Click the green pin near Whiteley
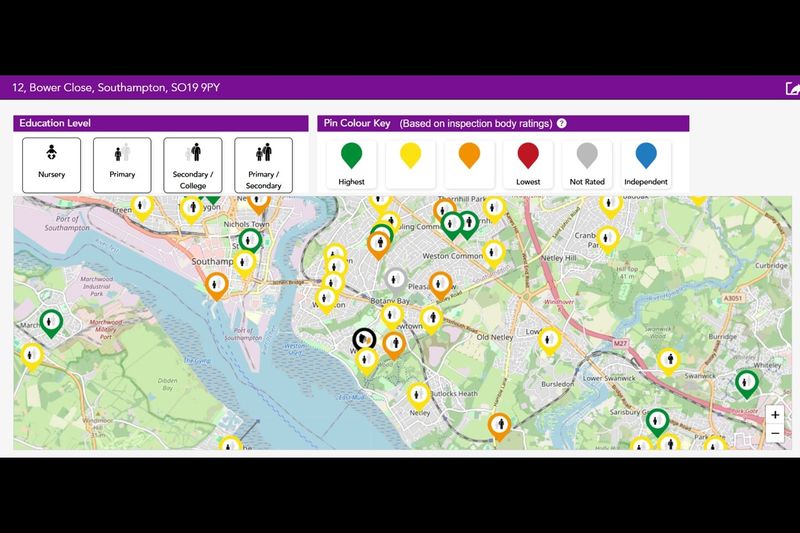 [x=746, y=381]
